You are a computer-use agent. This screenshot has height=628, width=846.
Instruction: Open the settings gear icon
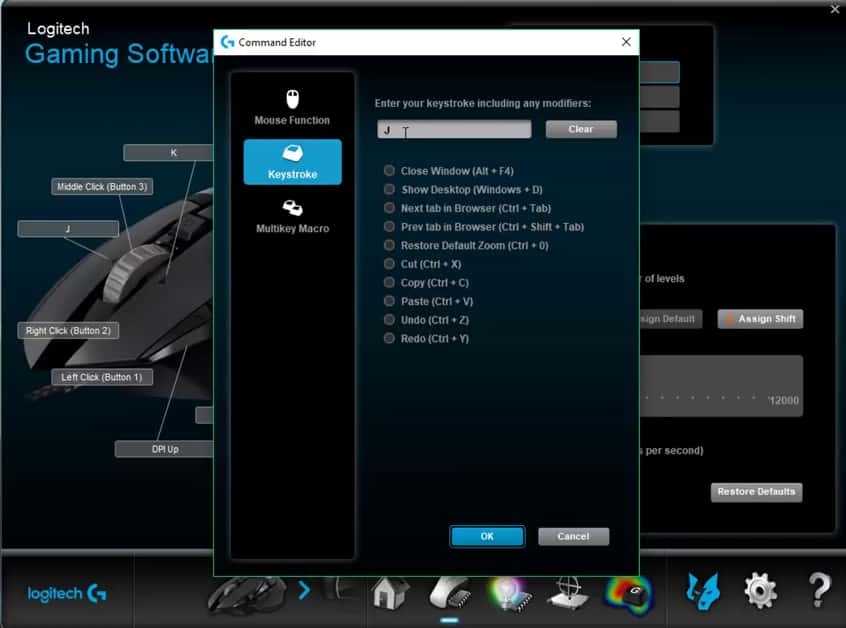pos(760,591)
